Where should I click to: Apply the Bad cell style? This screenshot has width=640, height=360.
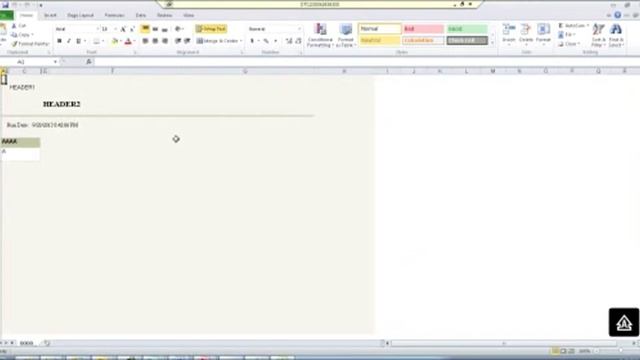[x=423, y=29]
